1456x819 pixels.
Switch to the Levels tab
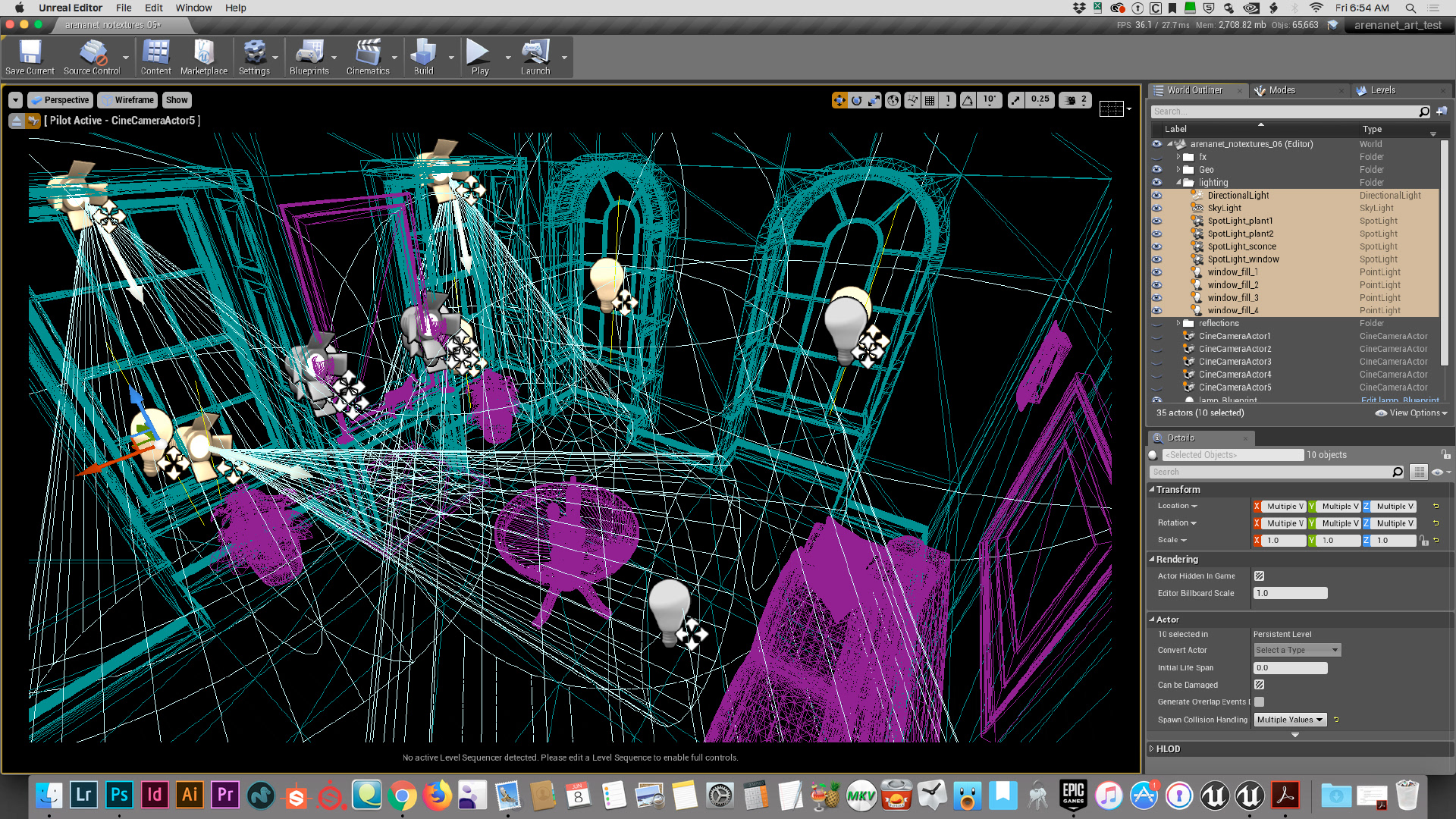click(x=1382, y=90)
